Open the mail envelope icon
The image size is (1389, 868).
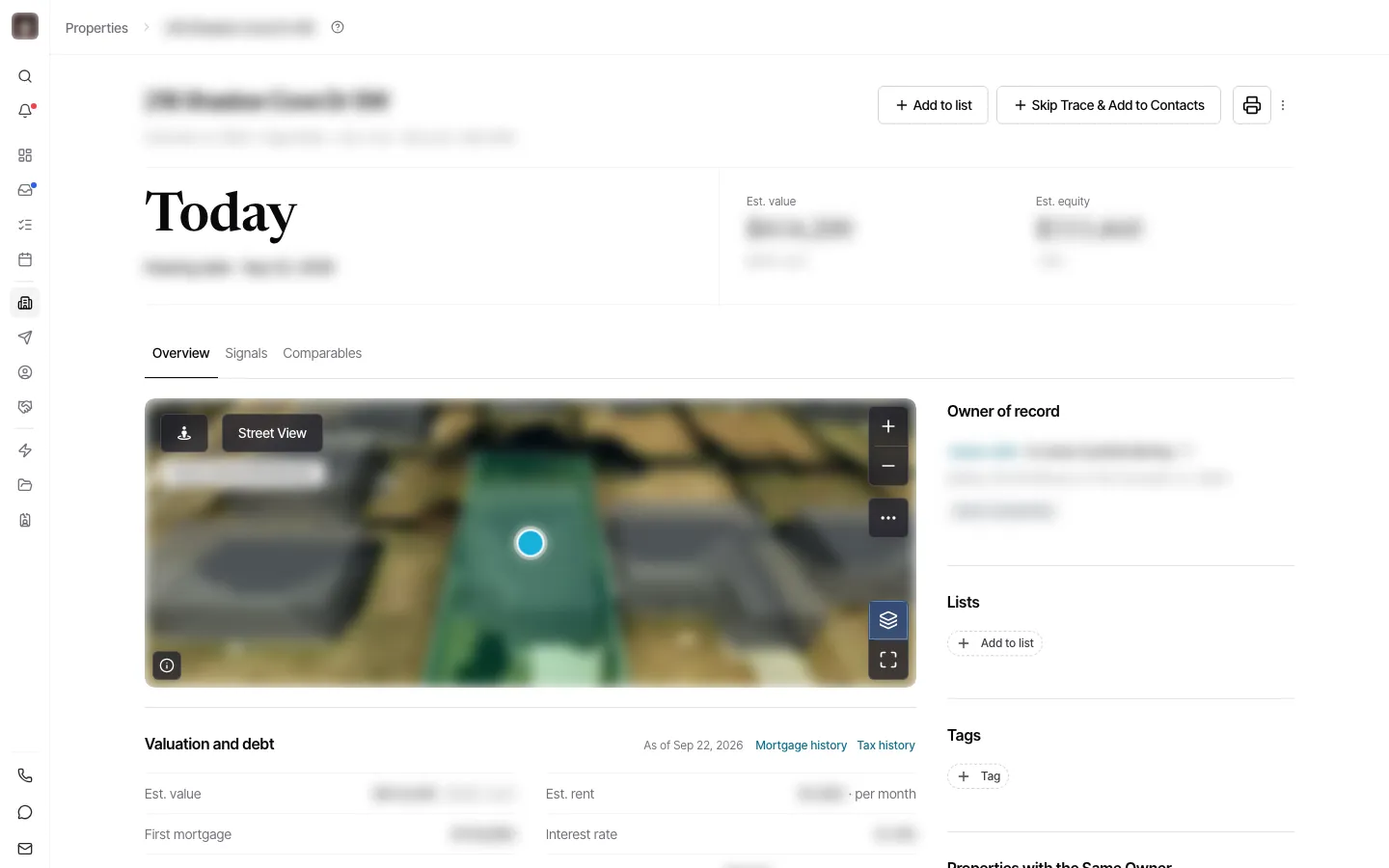click(25, 849)
